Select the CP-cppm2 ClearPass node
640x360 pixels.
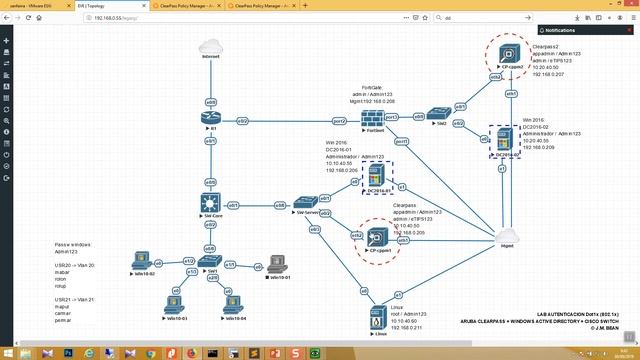(509, 54)
